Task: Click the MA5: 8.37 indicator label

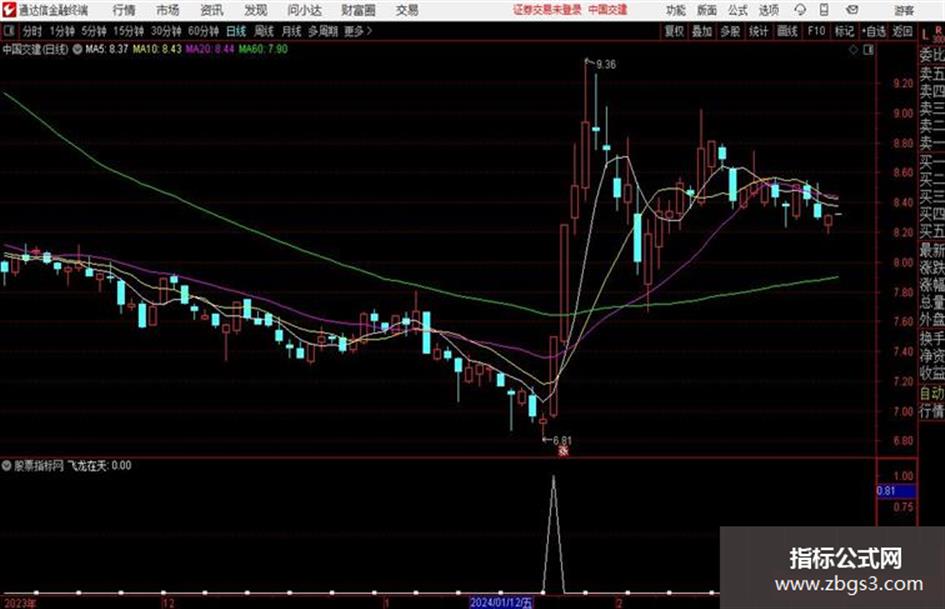Action: pyautogui.click(x=107, y=49)
